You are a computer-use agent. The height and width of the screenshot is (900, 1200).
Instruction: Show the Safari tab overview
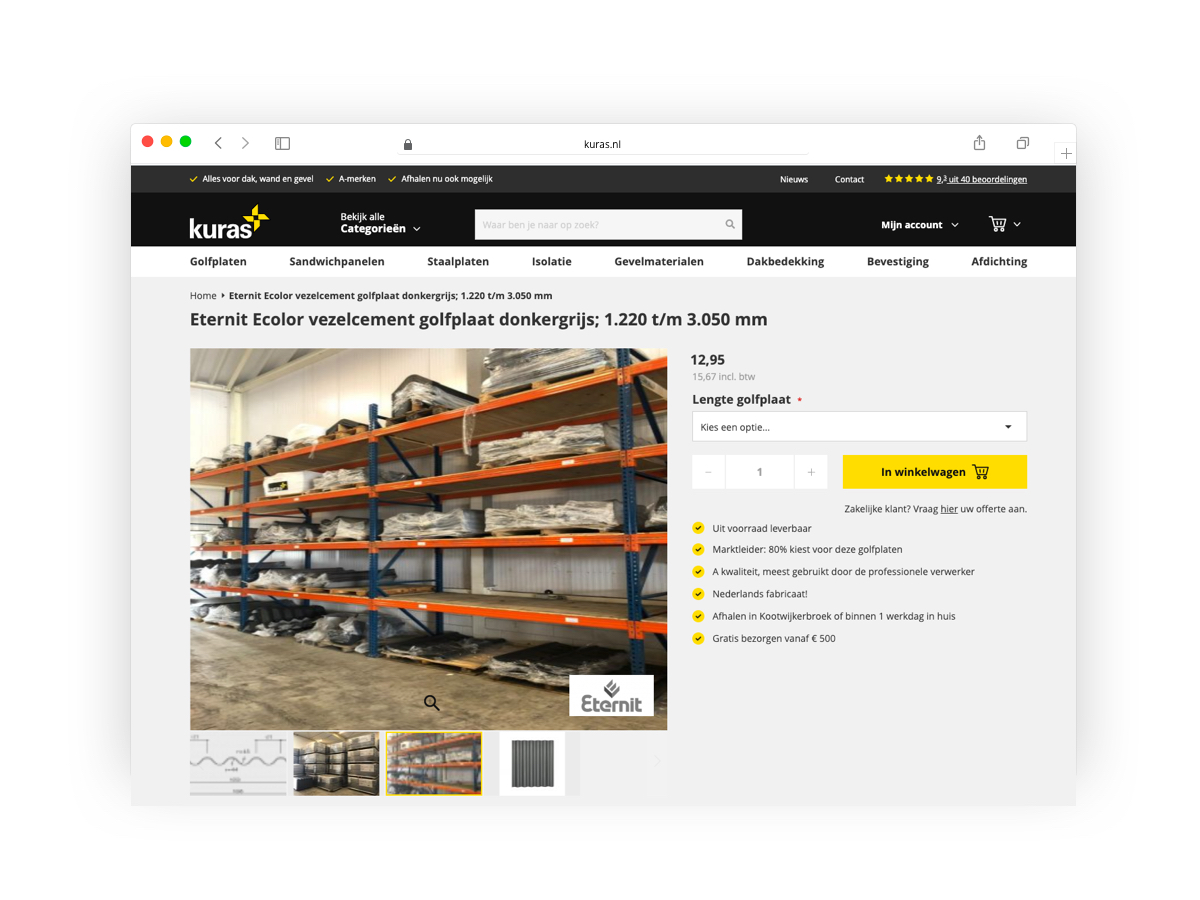point(1022,143)
